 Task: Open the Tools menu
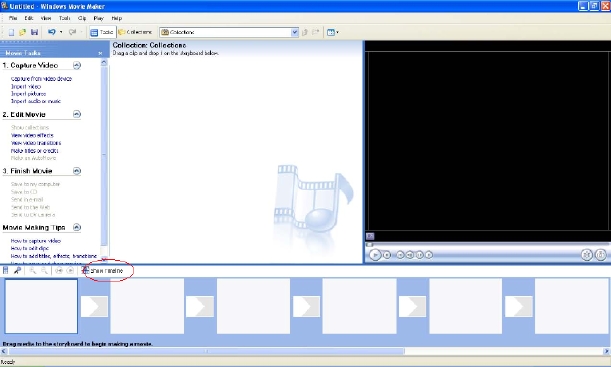tap(64, 18)
